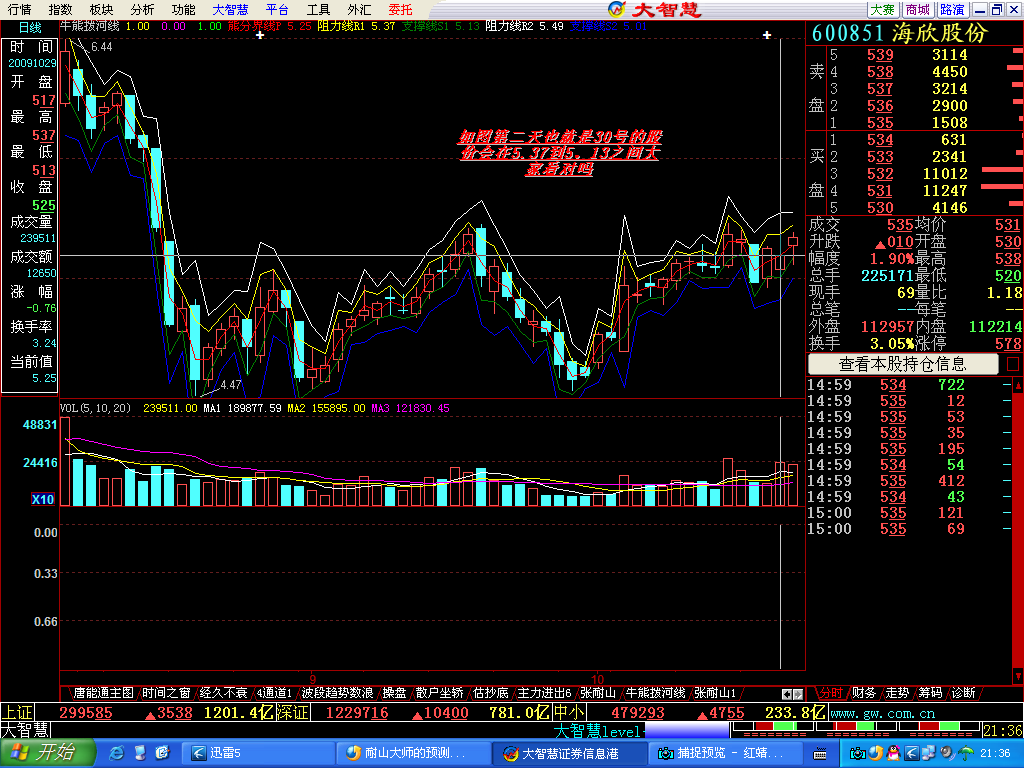The image size is (1024, 768).
Task: Open the 板块 menu
Action: [x=101, y=10]
